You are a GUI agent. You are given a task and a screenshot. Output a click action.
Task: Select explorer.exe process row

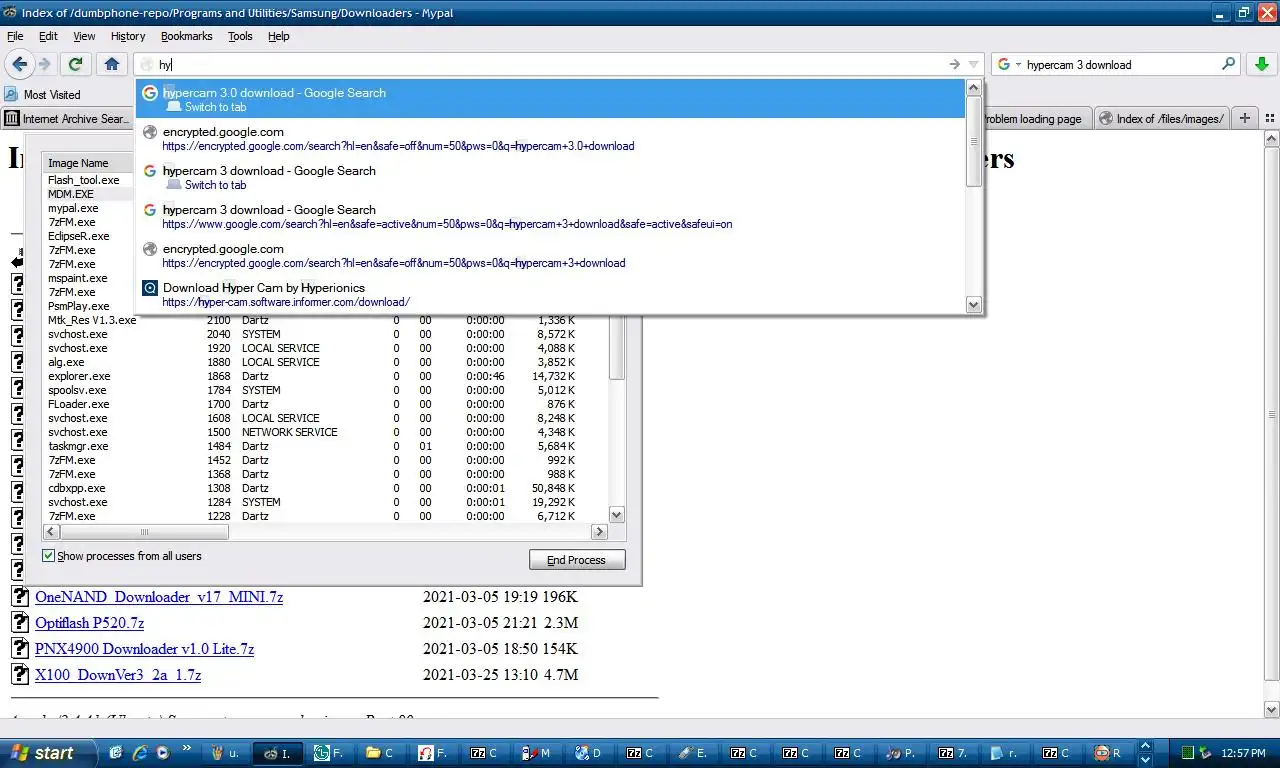point(326,376)
